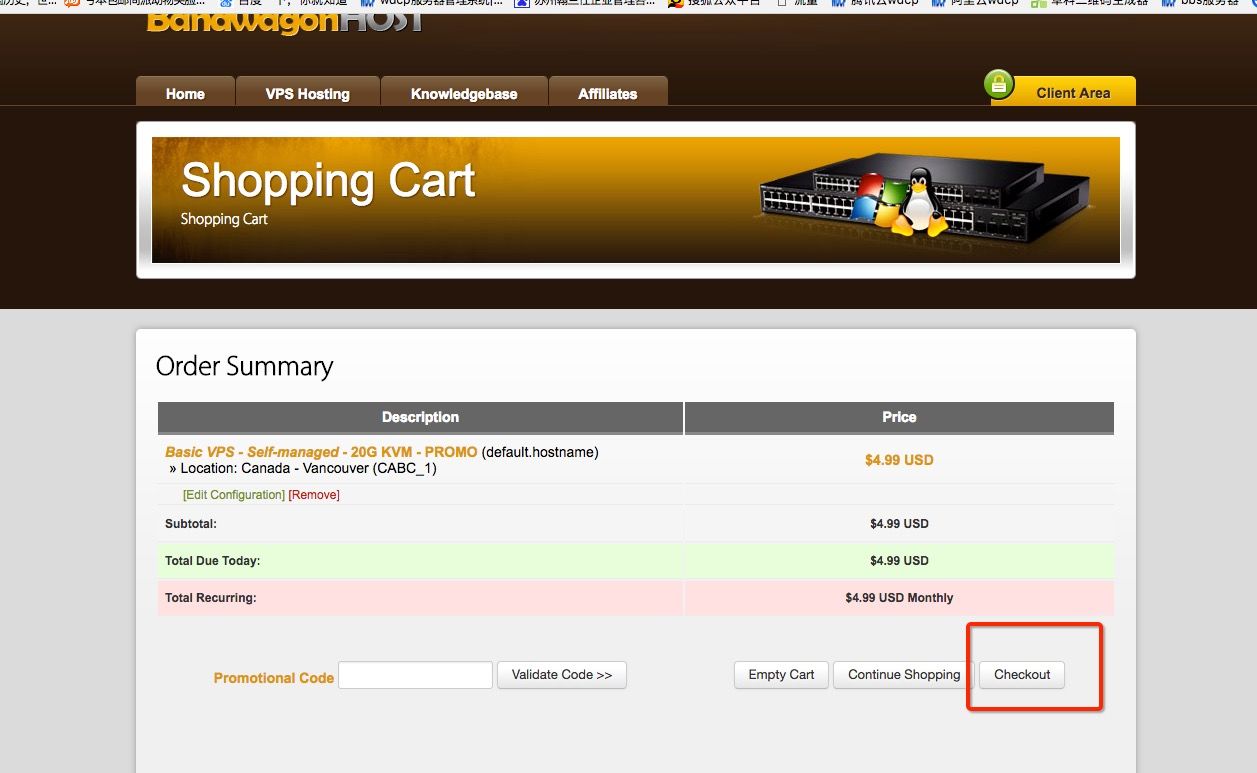This screenshot has width=1257, height=773.
Task: Click the $4.99 USD value in the Subtotal row
Action: point(899,524)
